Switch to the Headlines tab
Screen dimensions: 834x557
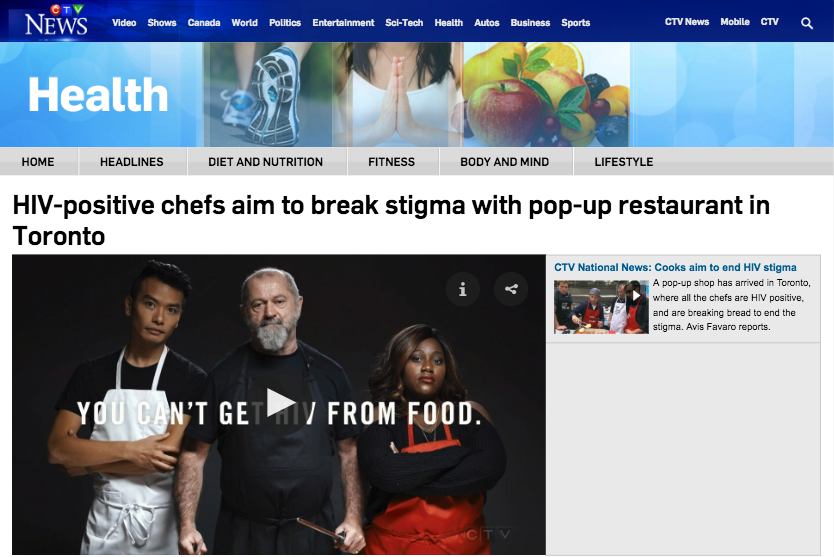[x=132, y=162]
